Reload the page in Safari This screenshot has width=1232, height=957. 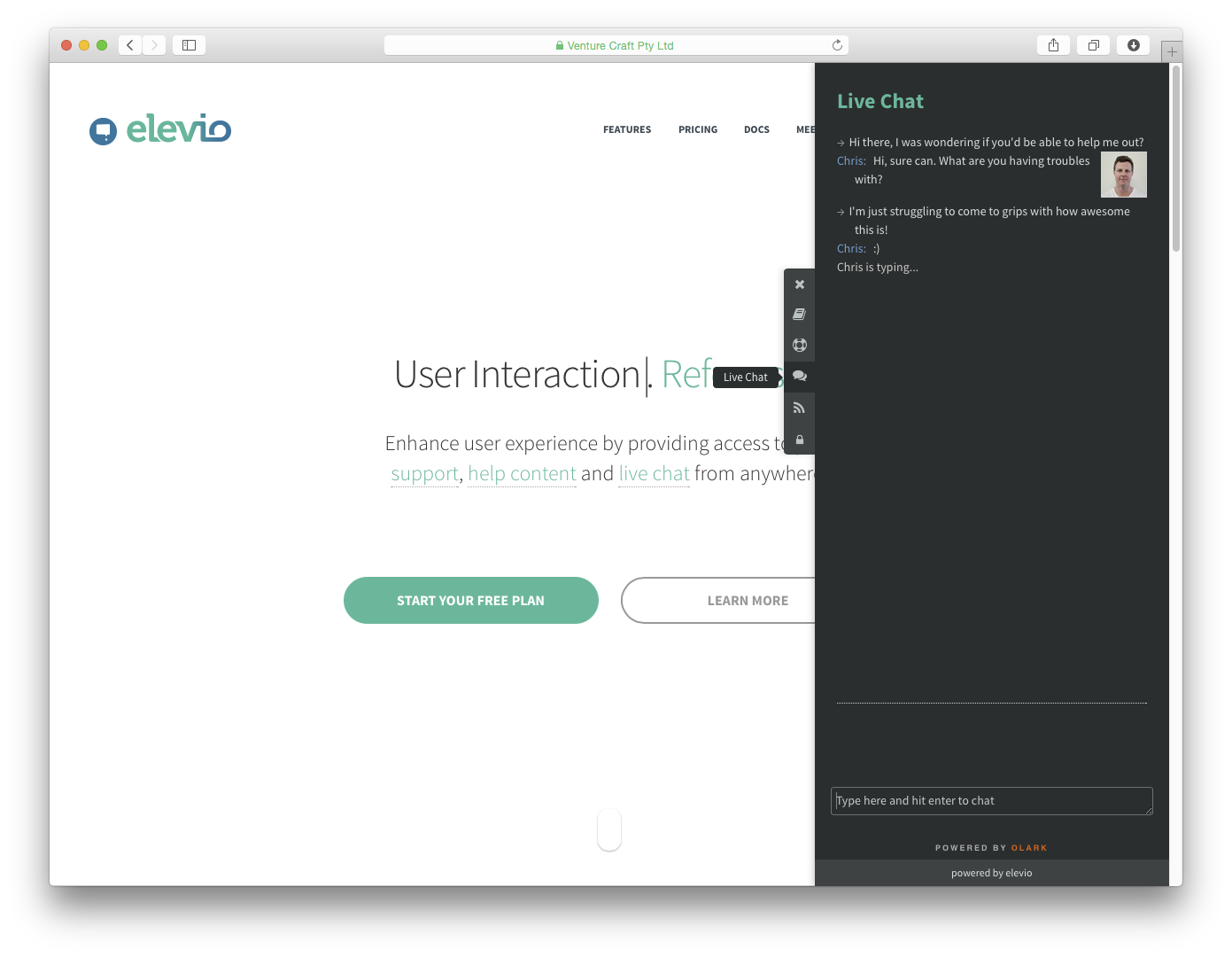coord(837,45)
